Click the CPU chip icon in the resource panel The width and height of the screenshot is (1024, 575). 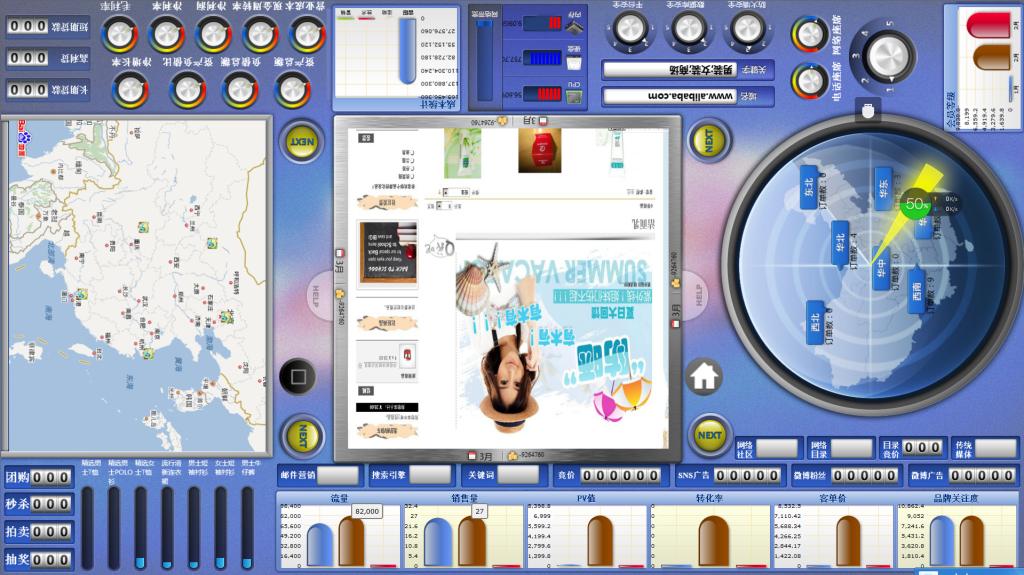click(573, 97)
